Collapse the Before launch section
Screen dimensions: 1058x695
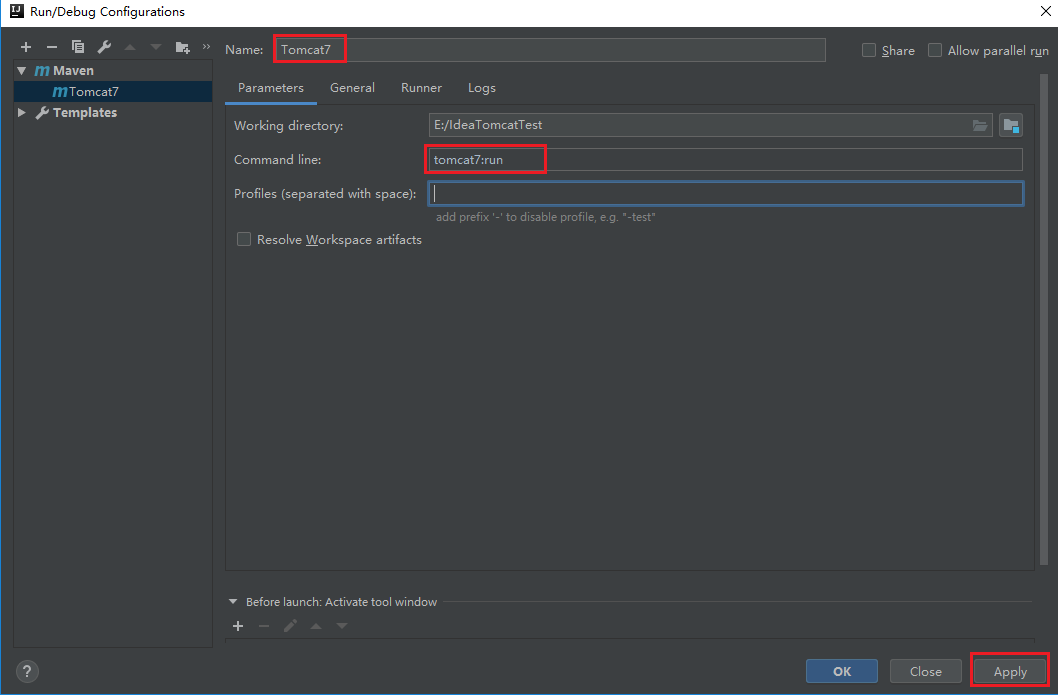(233, 601)
